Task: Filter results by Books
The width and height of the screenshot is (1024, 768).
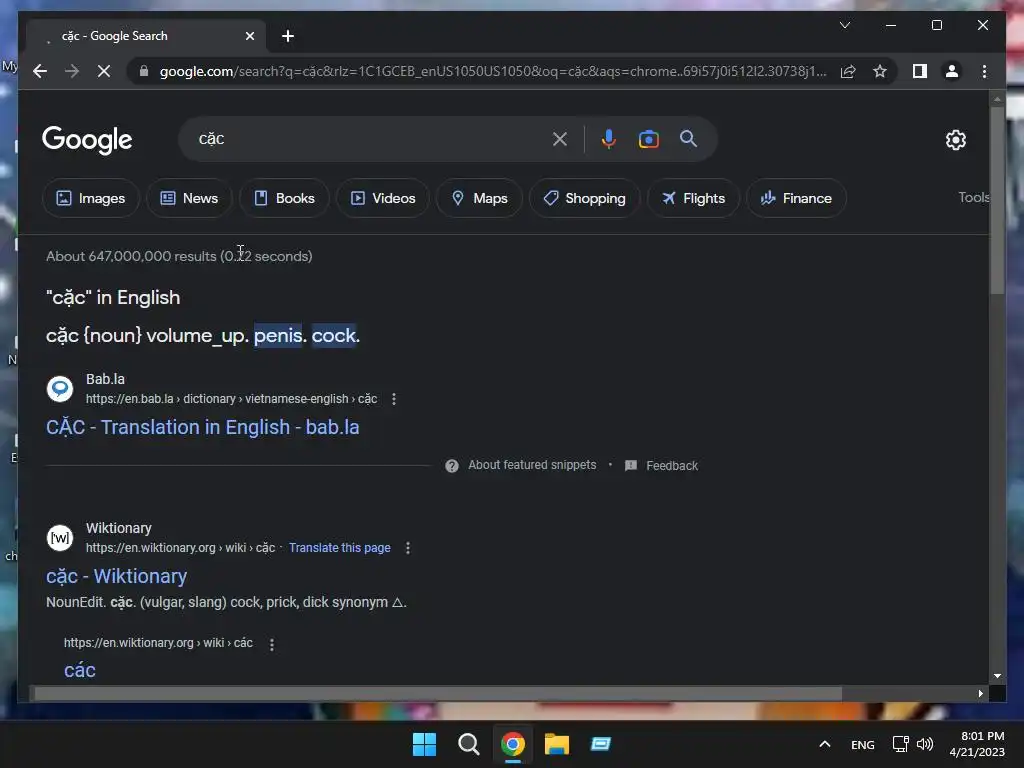Action: point(284,198)
